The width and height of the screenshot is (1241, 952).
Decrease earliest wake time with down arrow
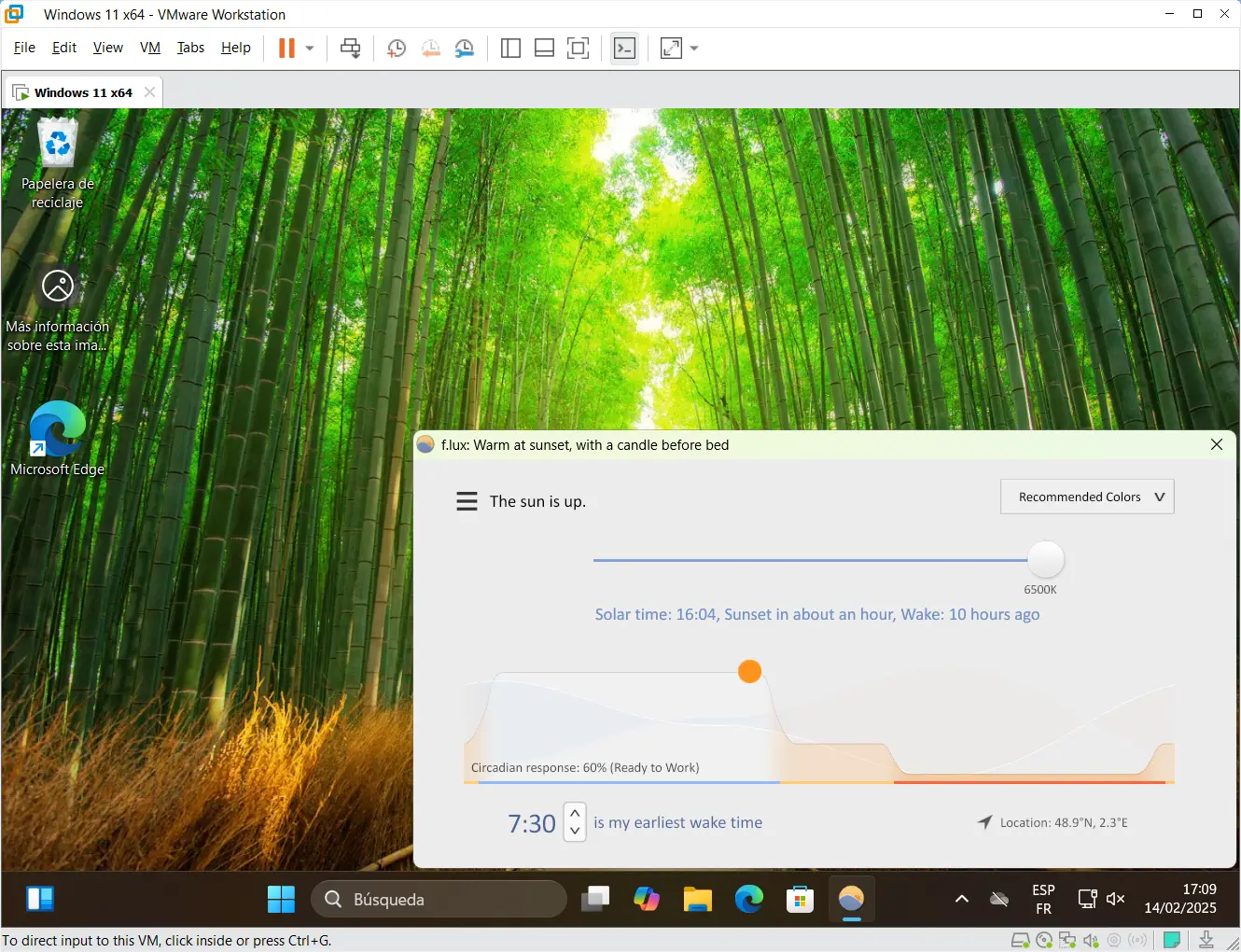pyautogui.click(x=575, y=831)
